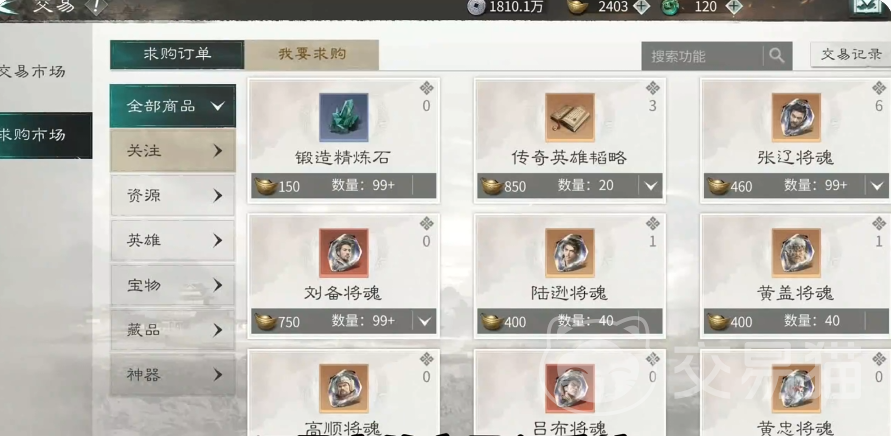Screen dimensions: 891x436
Task: Add gold ingots with plus icon
Action: (641, 7)
